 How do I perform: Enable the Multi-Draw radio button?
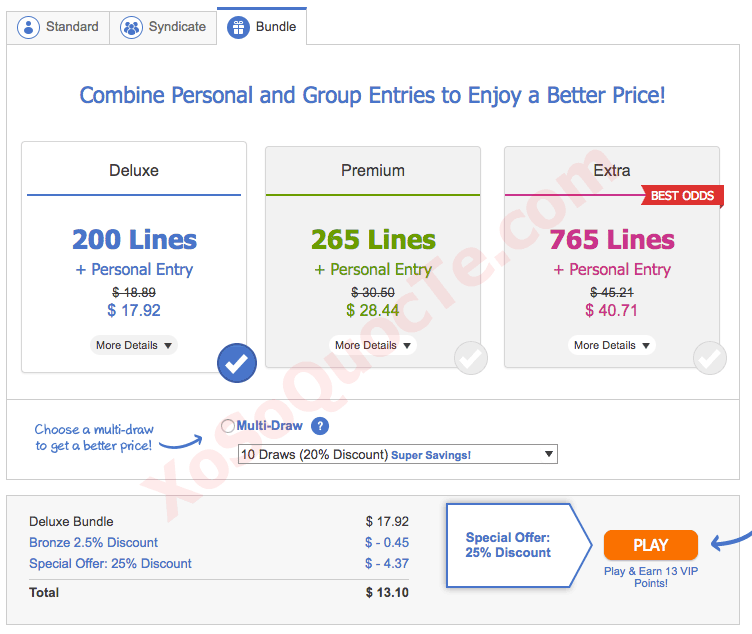(x=228, y=426)
